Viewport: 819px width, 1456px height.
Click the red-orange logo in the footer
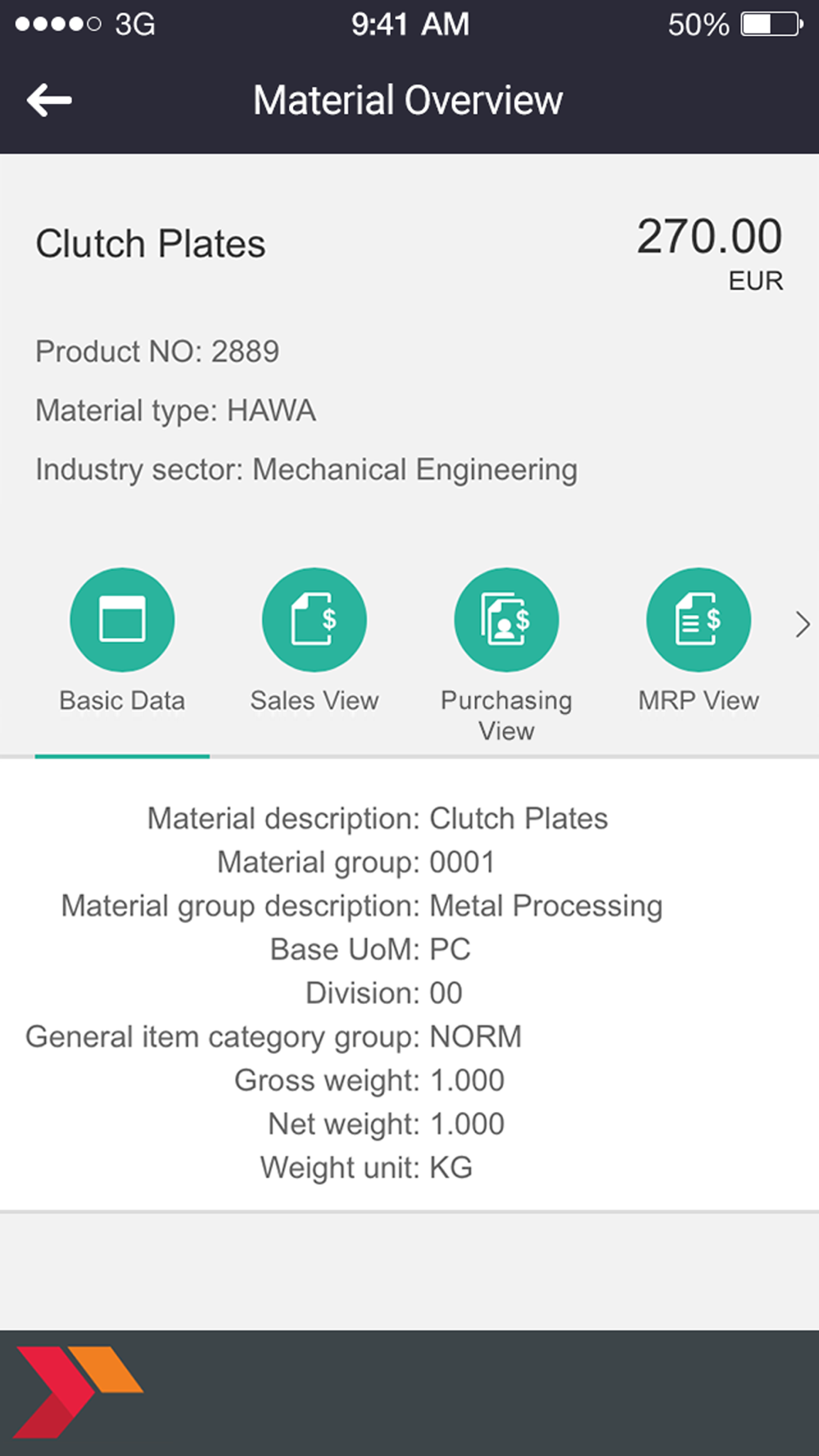(x=79, y=1391)
